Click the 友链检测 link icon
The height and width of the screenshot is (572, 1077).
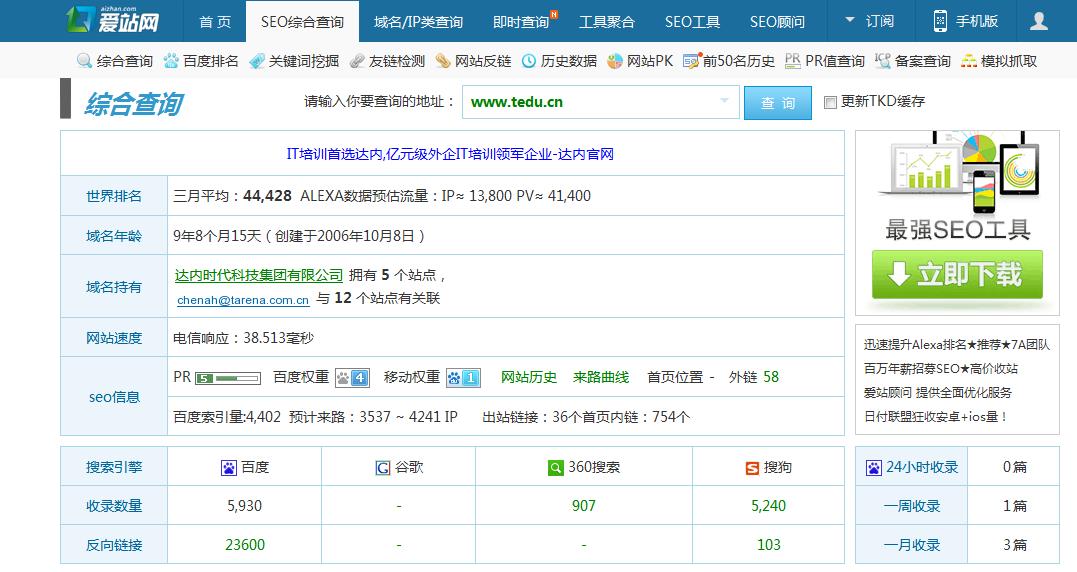[356, 61]
